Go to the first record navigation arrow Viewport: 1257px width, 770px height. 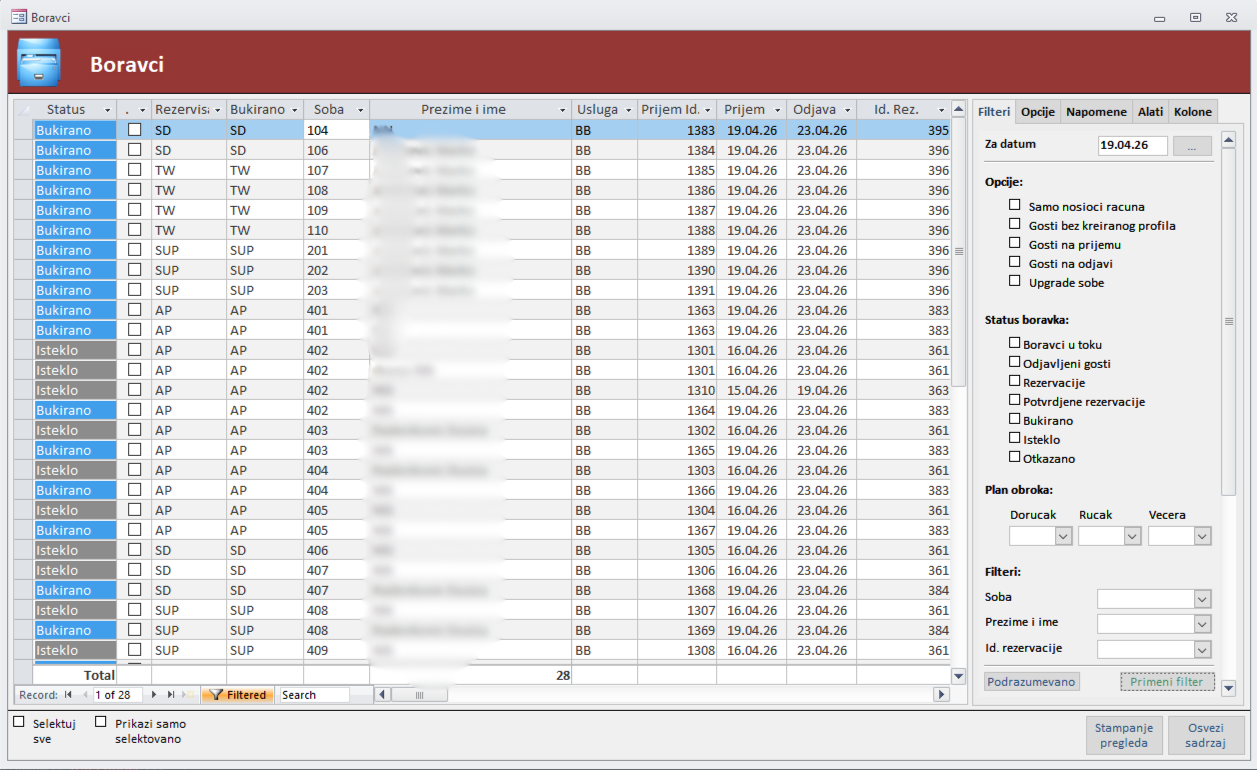(69, 695)
